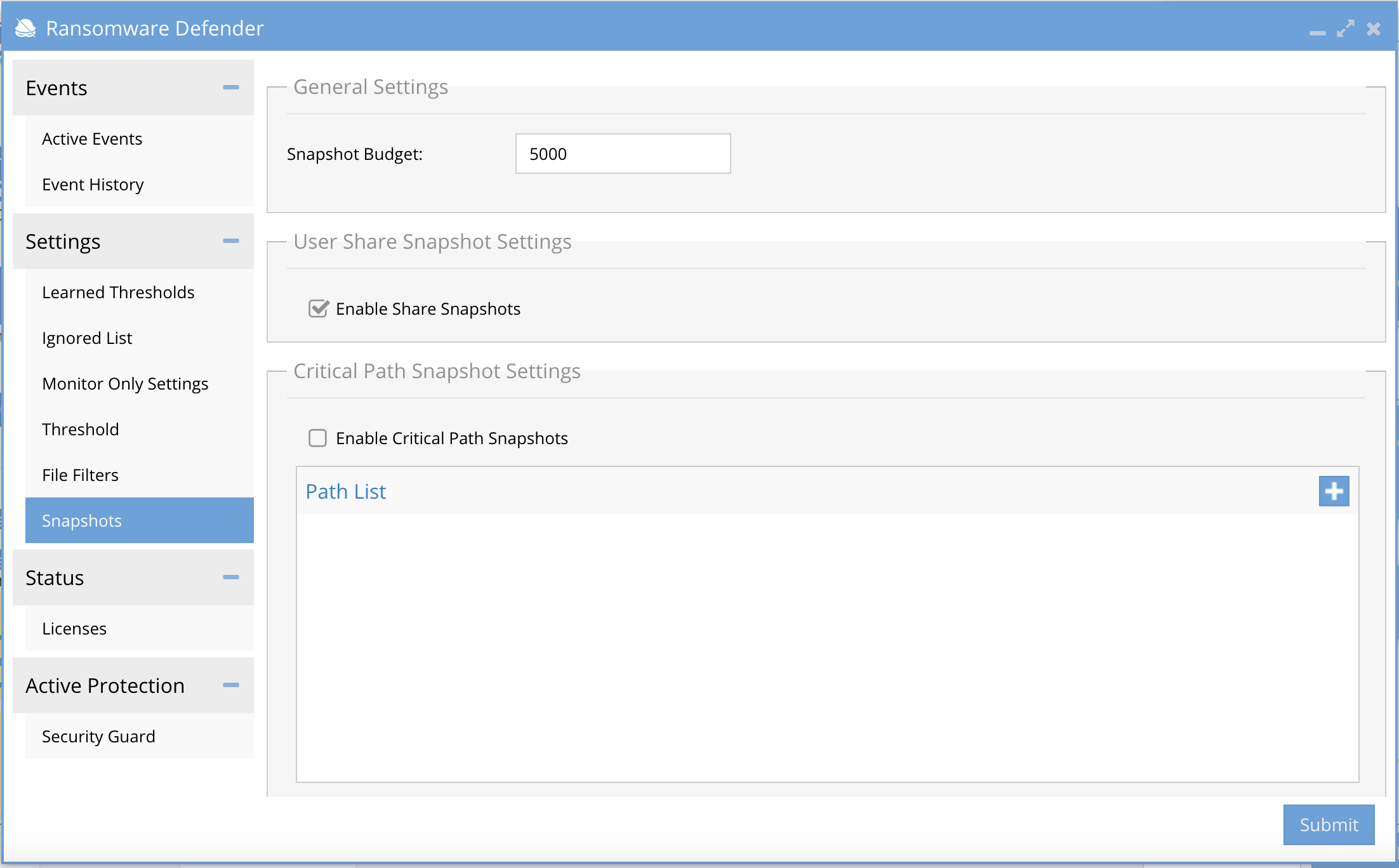
Task: Toggle the Enable Share Snapshots checkbox off
Action: point(318,309)
